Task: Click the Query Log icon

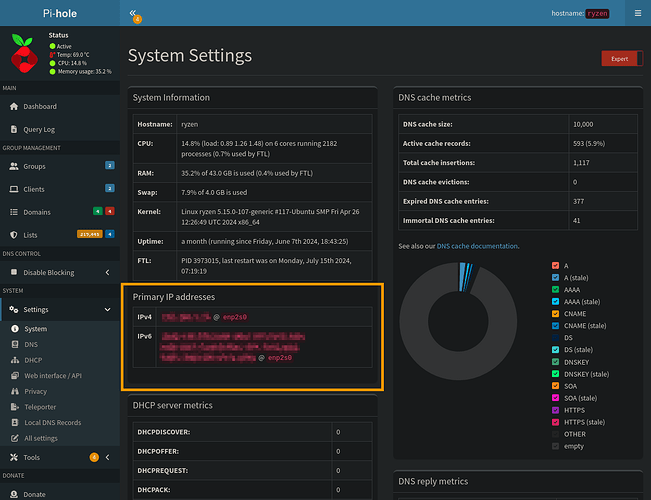Action: pos(12,129)
